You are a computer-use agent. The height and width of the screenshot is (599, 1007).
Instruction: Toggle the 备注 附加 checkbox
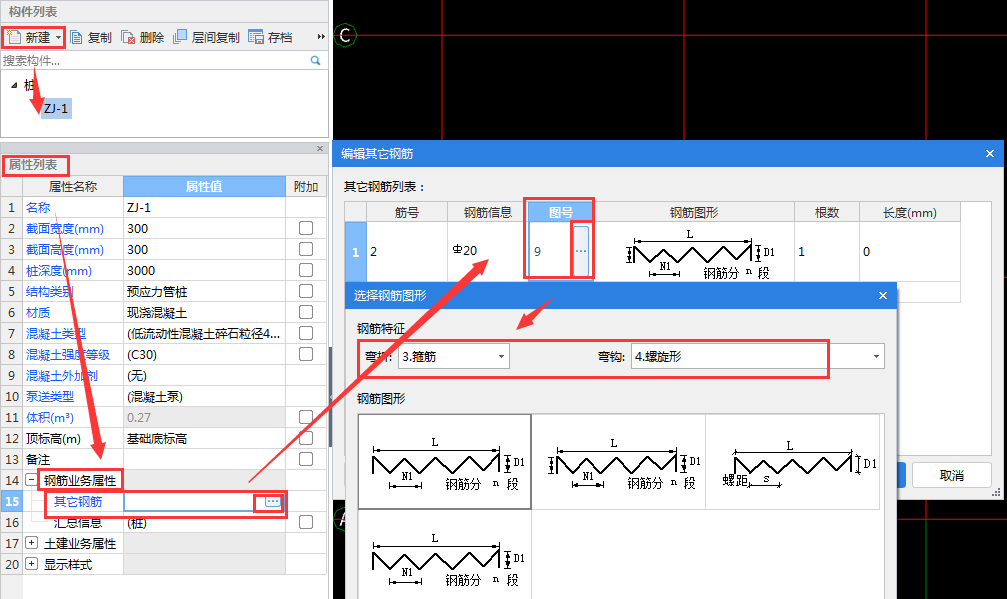(x=306, y=459)
